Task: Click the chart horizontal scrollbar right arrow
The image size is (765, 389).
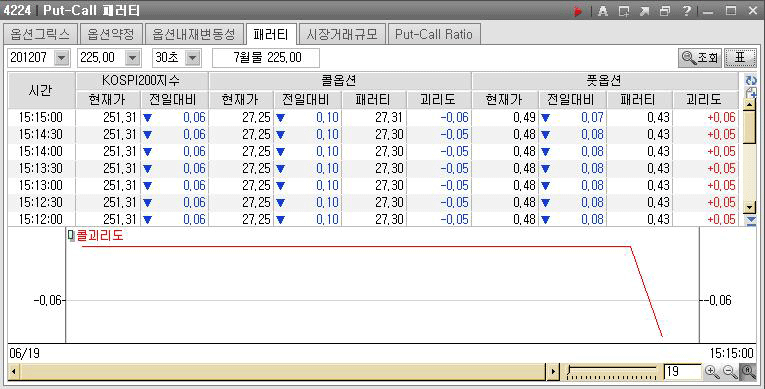Action: pos(553,372)
